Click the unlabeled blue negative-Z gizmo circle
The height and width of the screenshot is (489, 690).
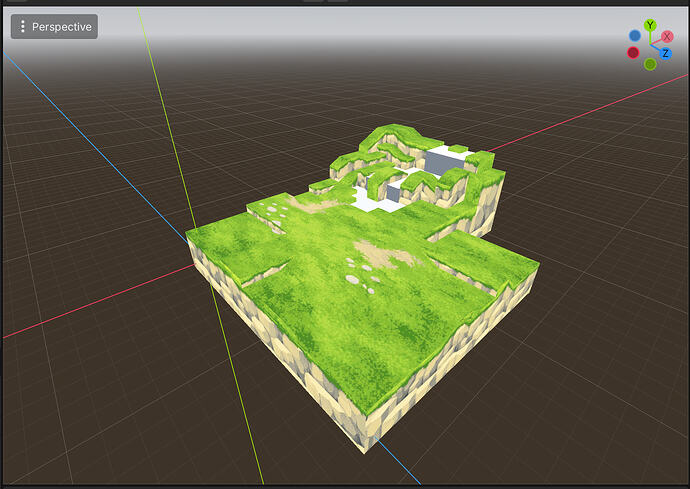(x=635, y=35)
